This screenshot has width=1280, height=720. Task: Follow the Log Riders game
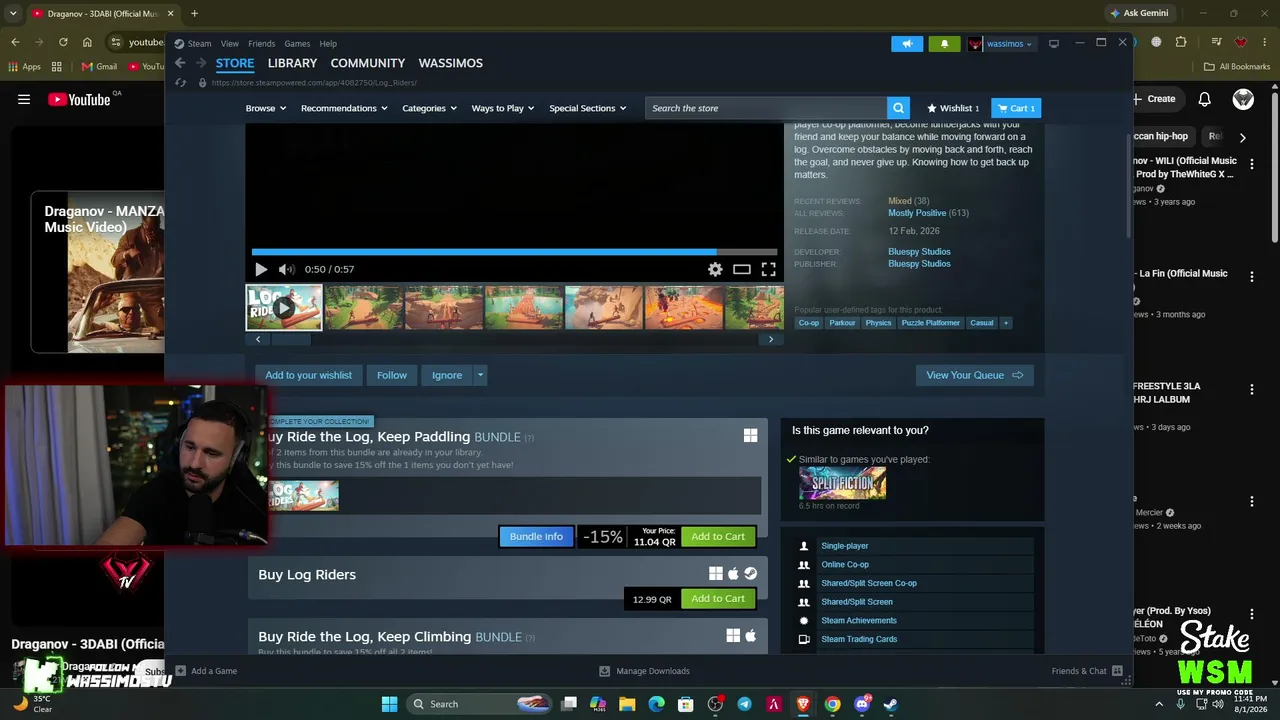(392, 375)
